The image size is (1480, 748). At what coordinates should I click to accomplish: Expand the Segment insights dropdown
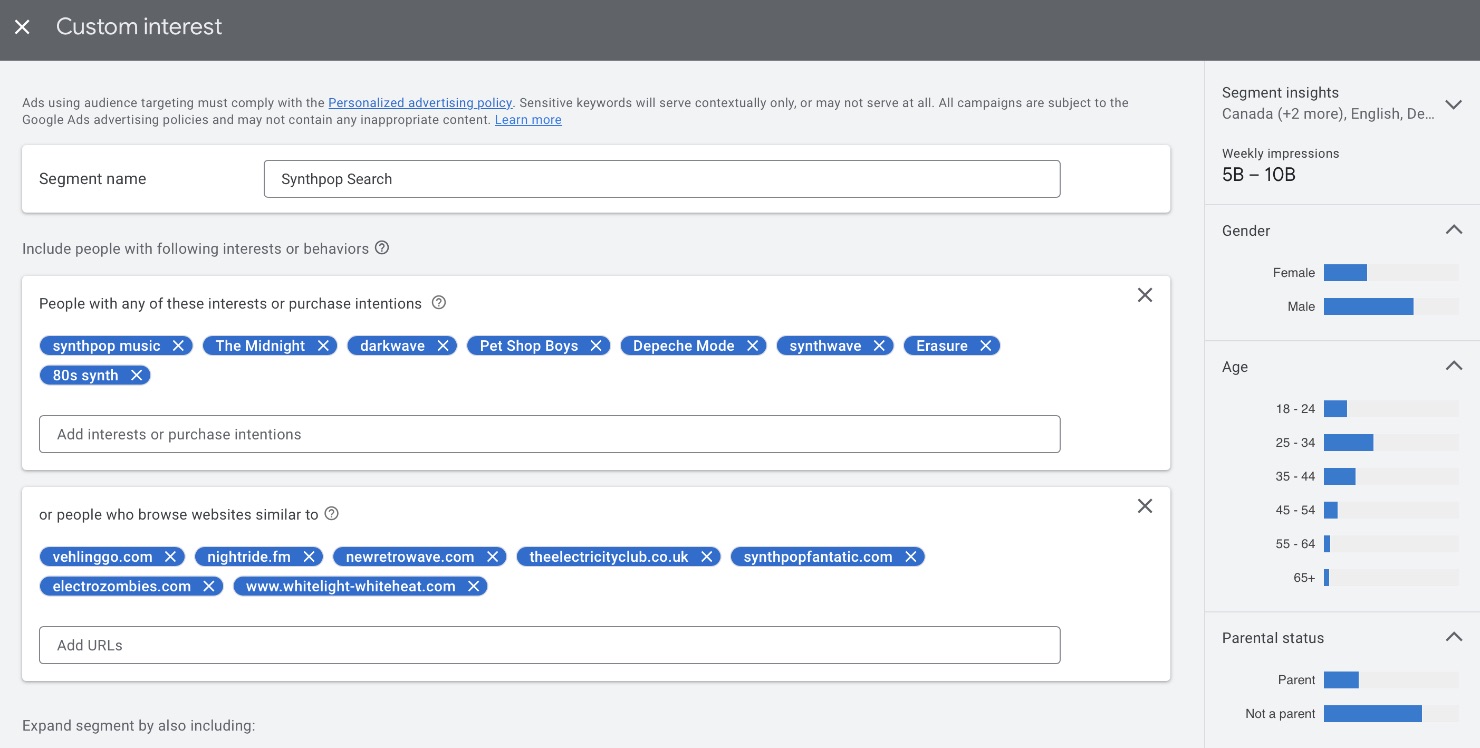[1453, 104]
